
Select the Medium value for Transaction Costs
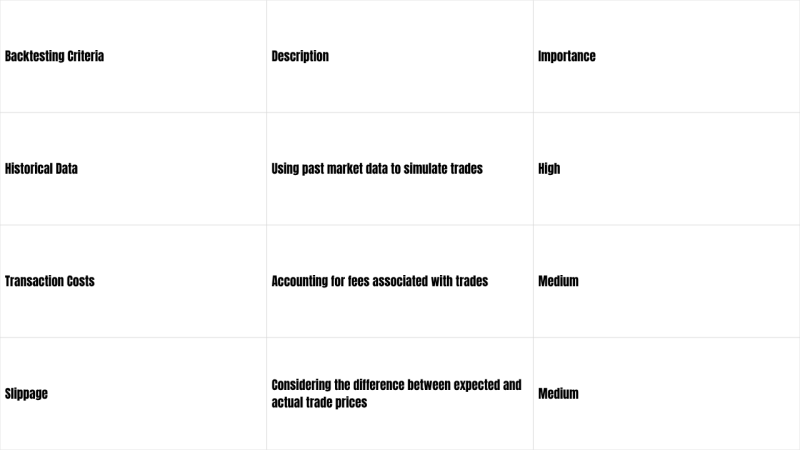pos(558,282)
